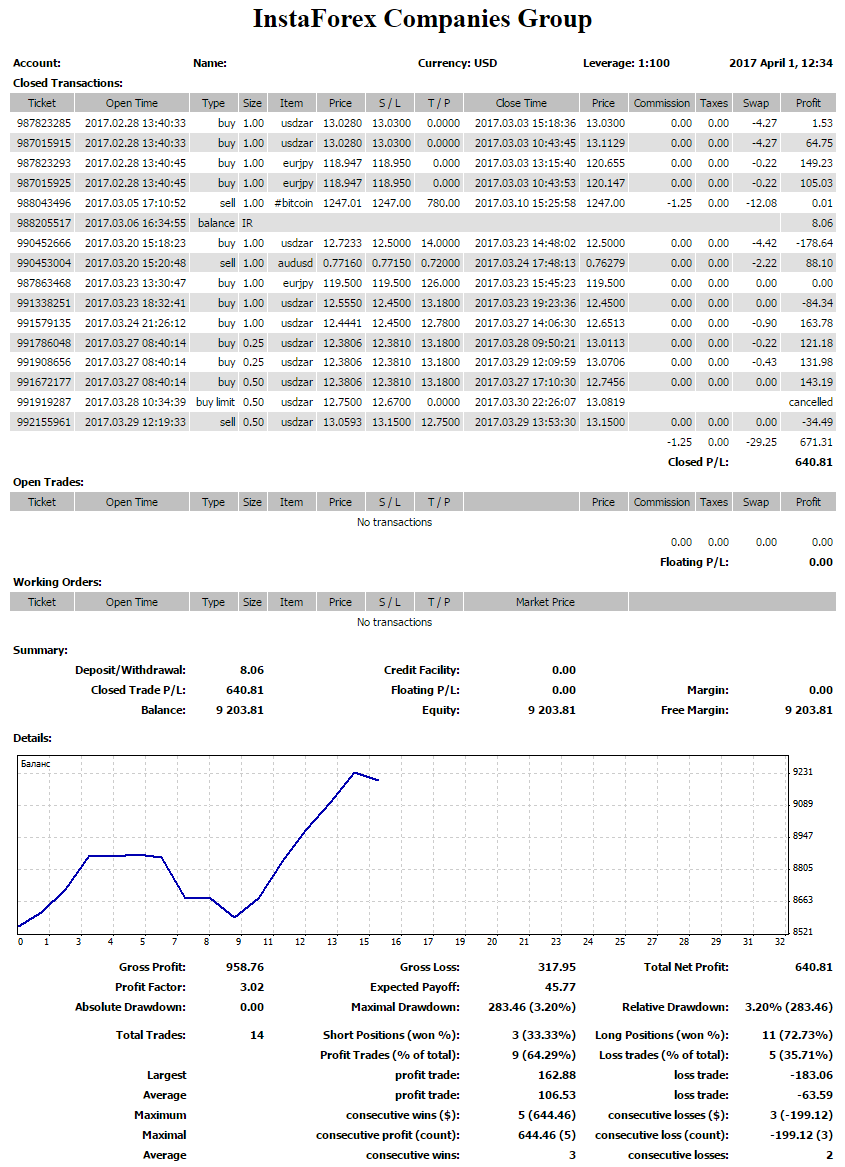This screenshot has width=845, height=1167.
Task: Click the "Total Trades:" label
Action: (150, 1035)
